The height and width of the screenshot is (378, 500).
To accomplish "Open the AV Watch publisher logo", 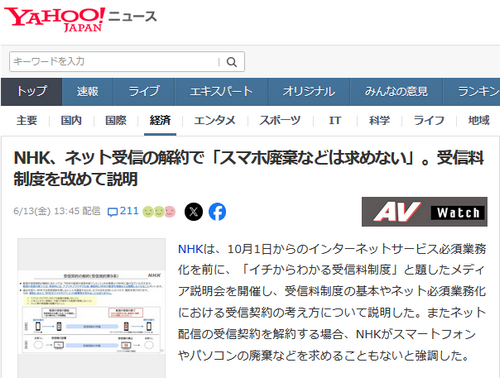I will pos(425,212).
